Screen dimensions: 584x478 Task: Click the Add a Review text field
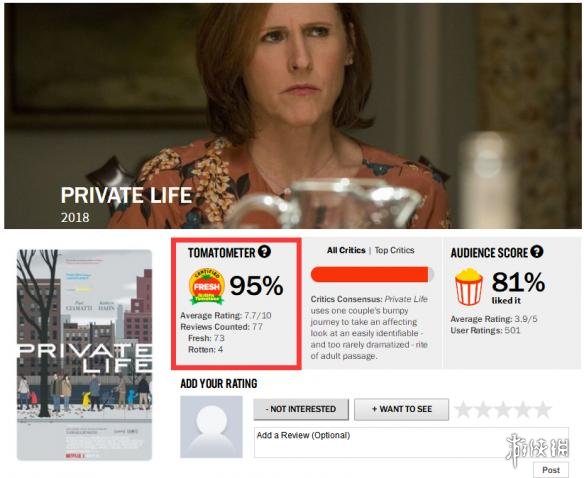click(411, 442)
